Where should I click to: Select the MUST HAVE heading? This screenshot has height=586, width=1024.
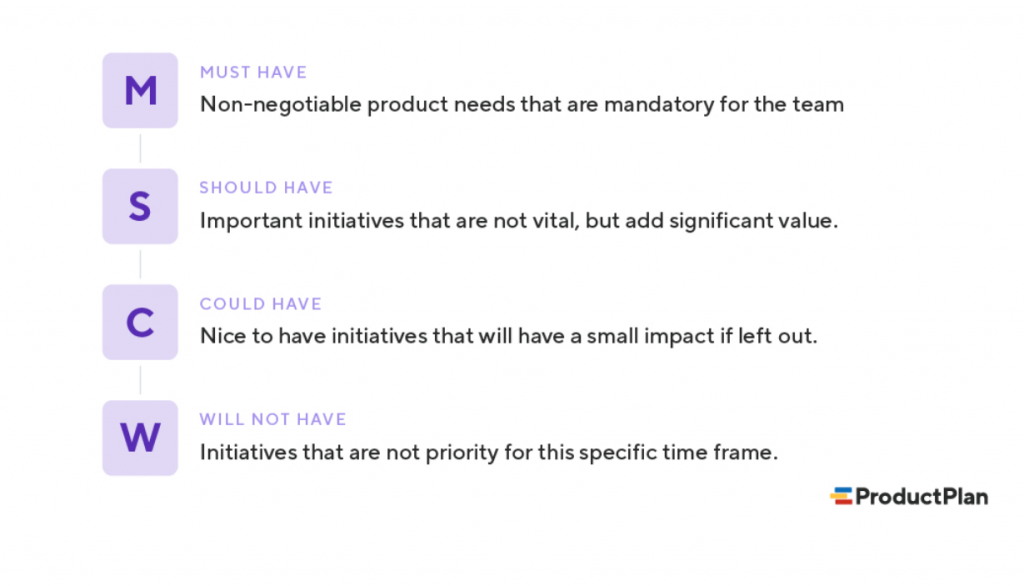(x=253, y=72)
